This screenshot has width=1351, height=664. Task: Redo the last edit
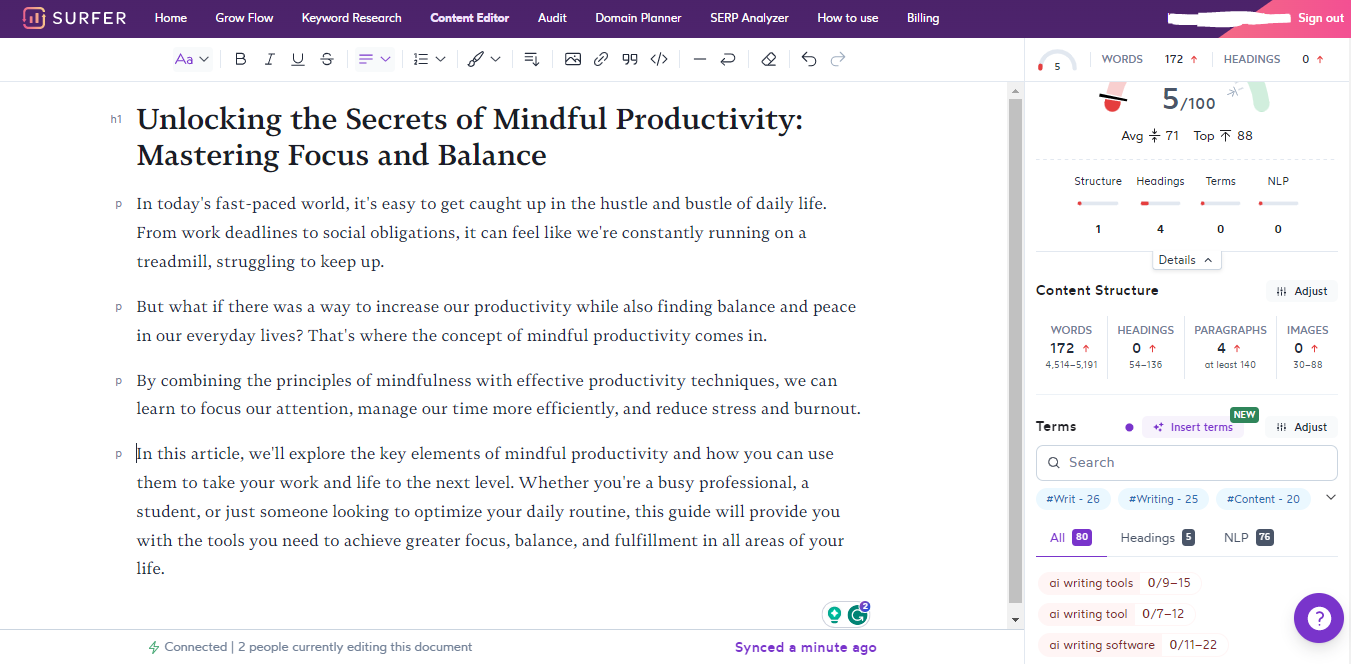pos(838,59)
